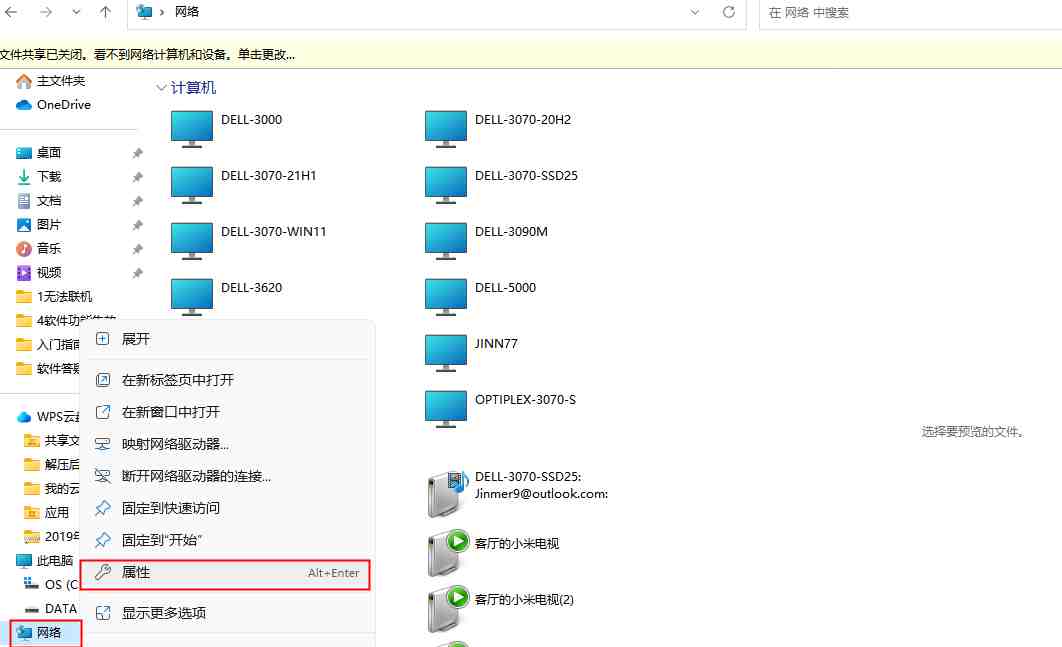Select the DELL-3000 computer icon
The image size is (1062, 647).
pyautogui.click(x=192, y=129)
